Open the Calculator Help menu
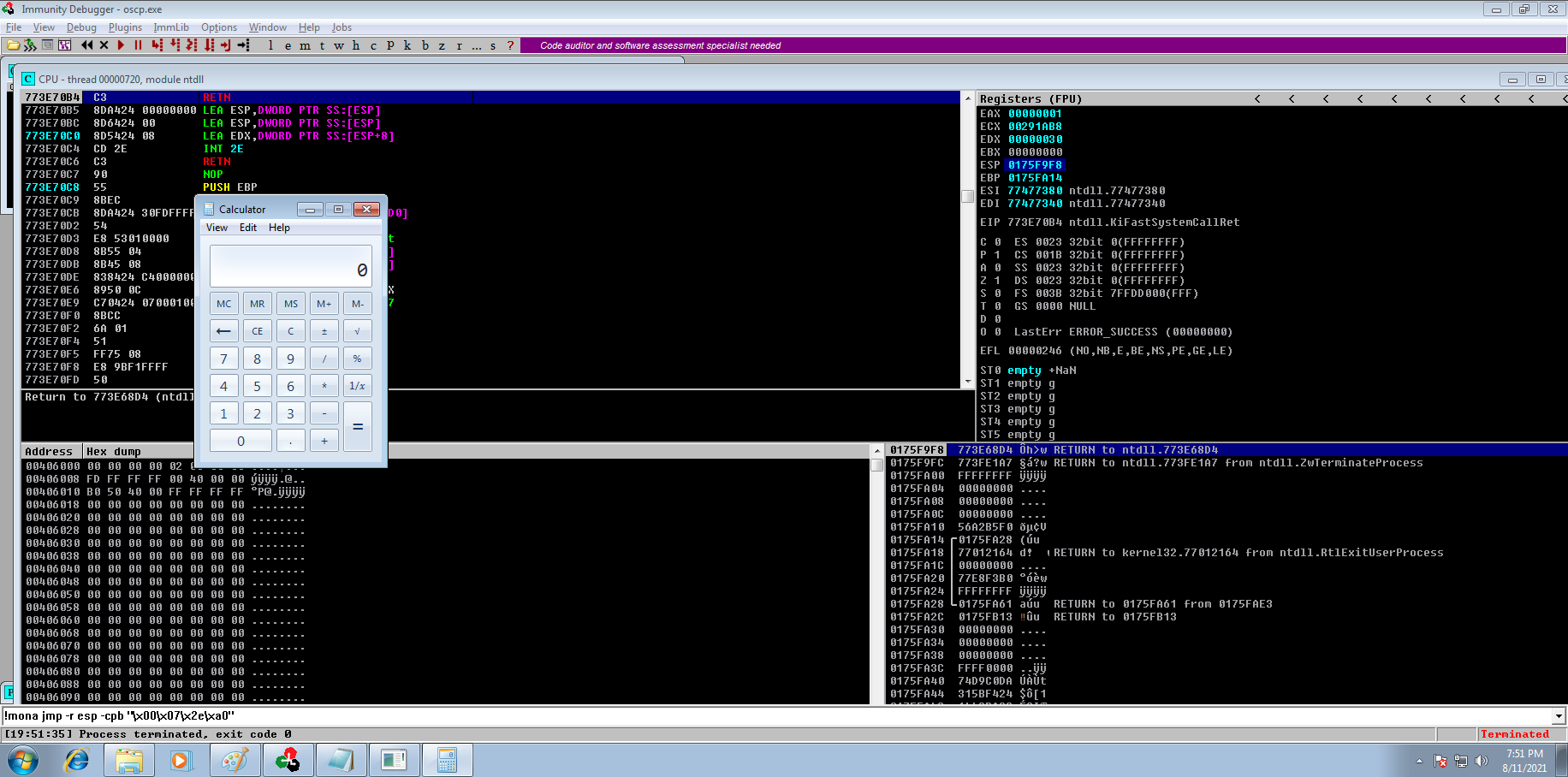1568x777 pixels. pos(279,228)
